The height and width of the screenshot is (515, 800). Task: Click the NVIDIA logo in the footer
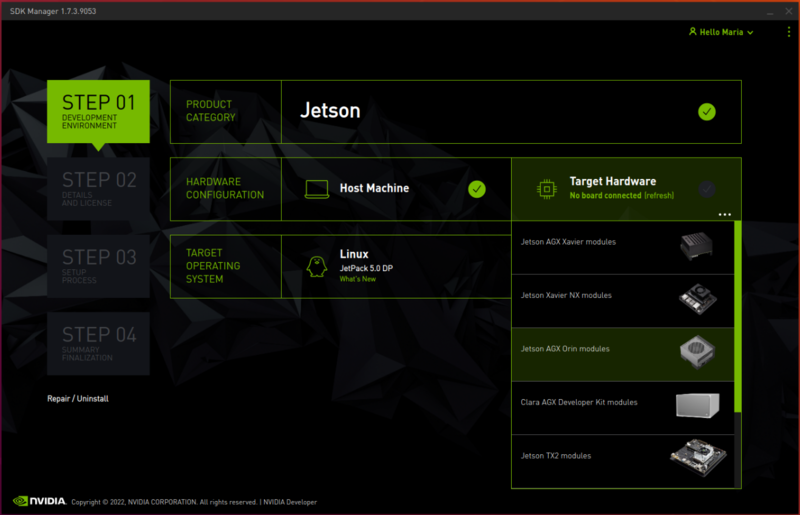(x=39, y=501)
